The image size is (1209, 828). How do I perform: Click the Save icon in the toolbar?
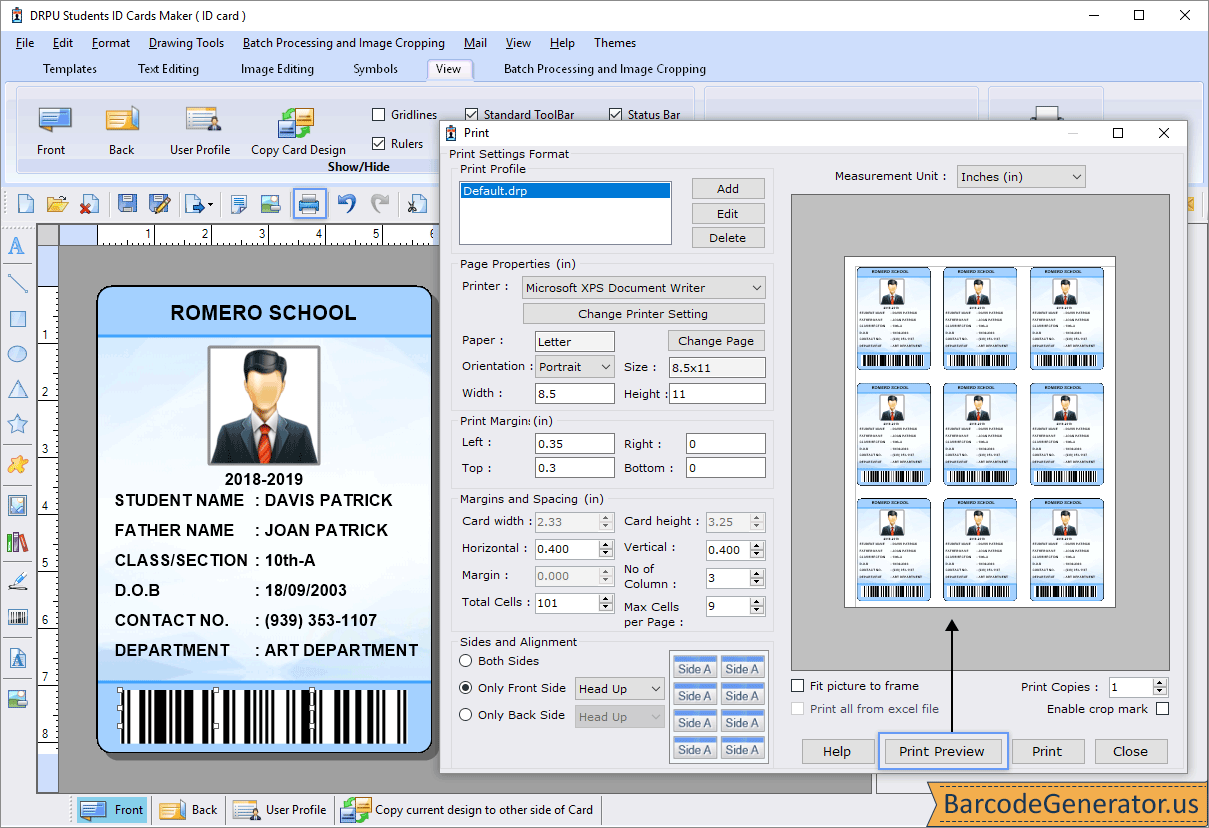click(x=127, y=203)
